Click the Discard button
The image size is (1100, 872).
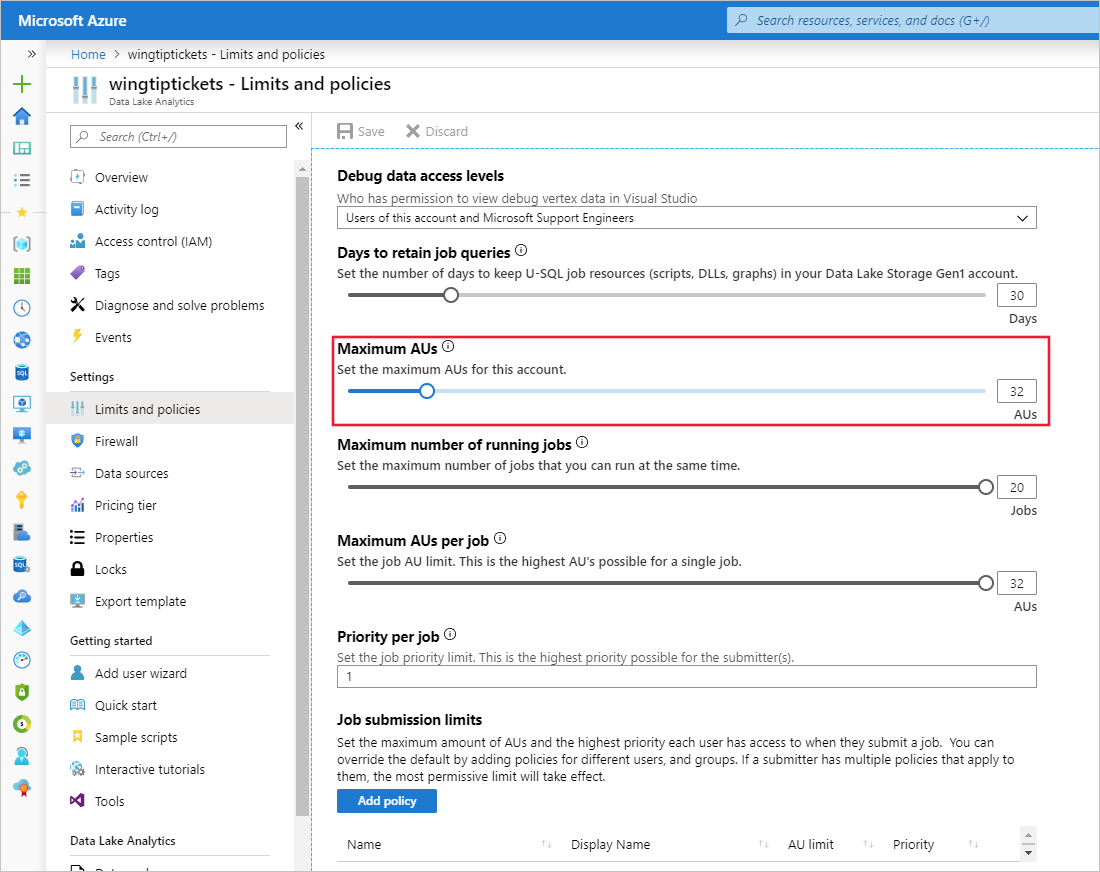click(436, 131)
